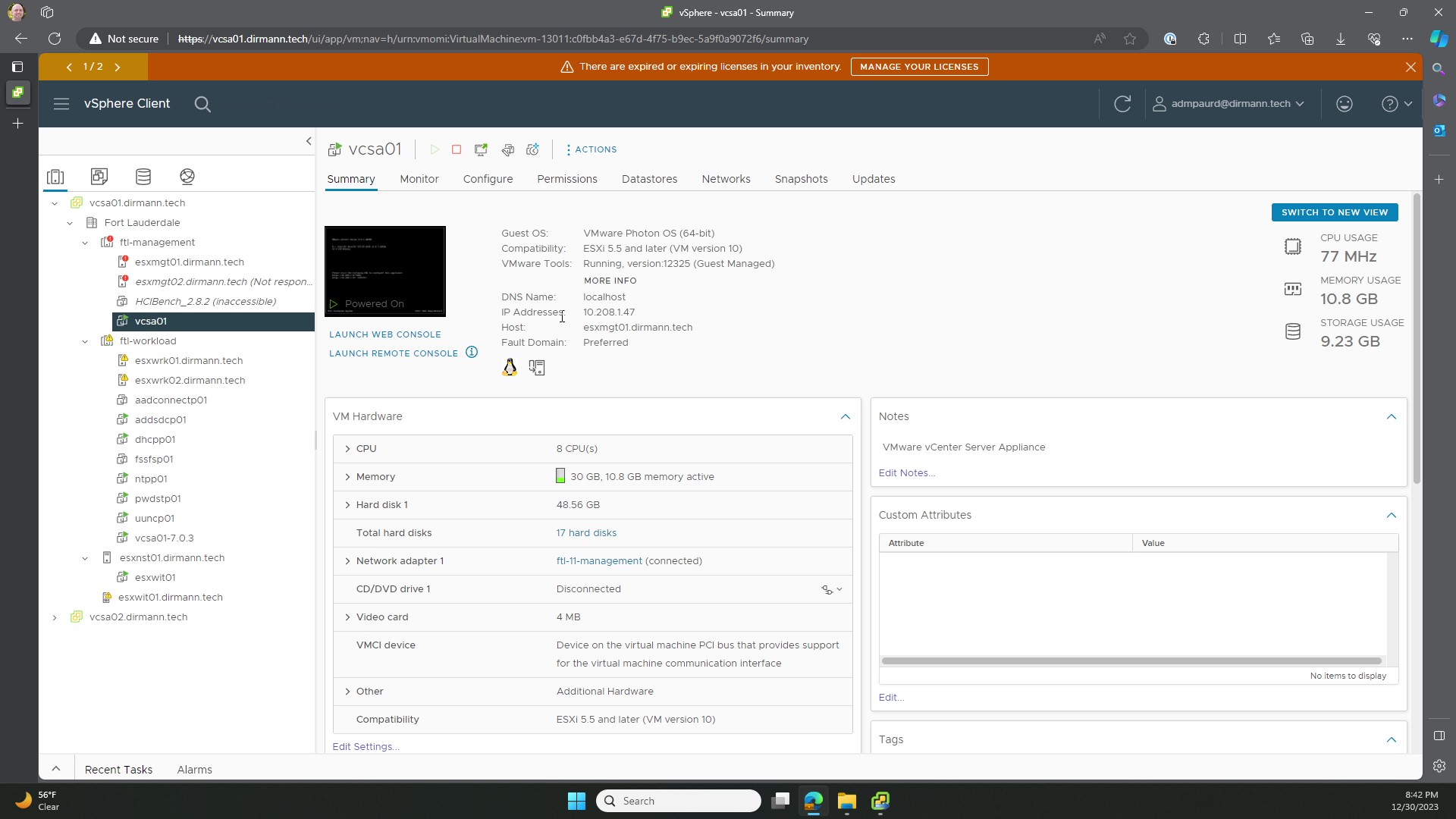Screen dimensions: 1456x819
Task: Open the Datastores tab
Action: coord(649,179)
